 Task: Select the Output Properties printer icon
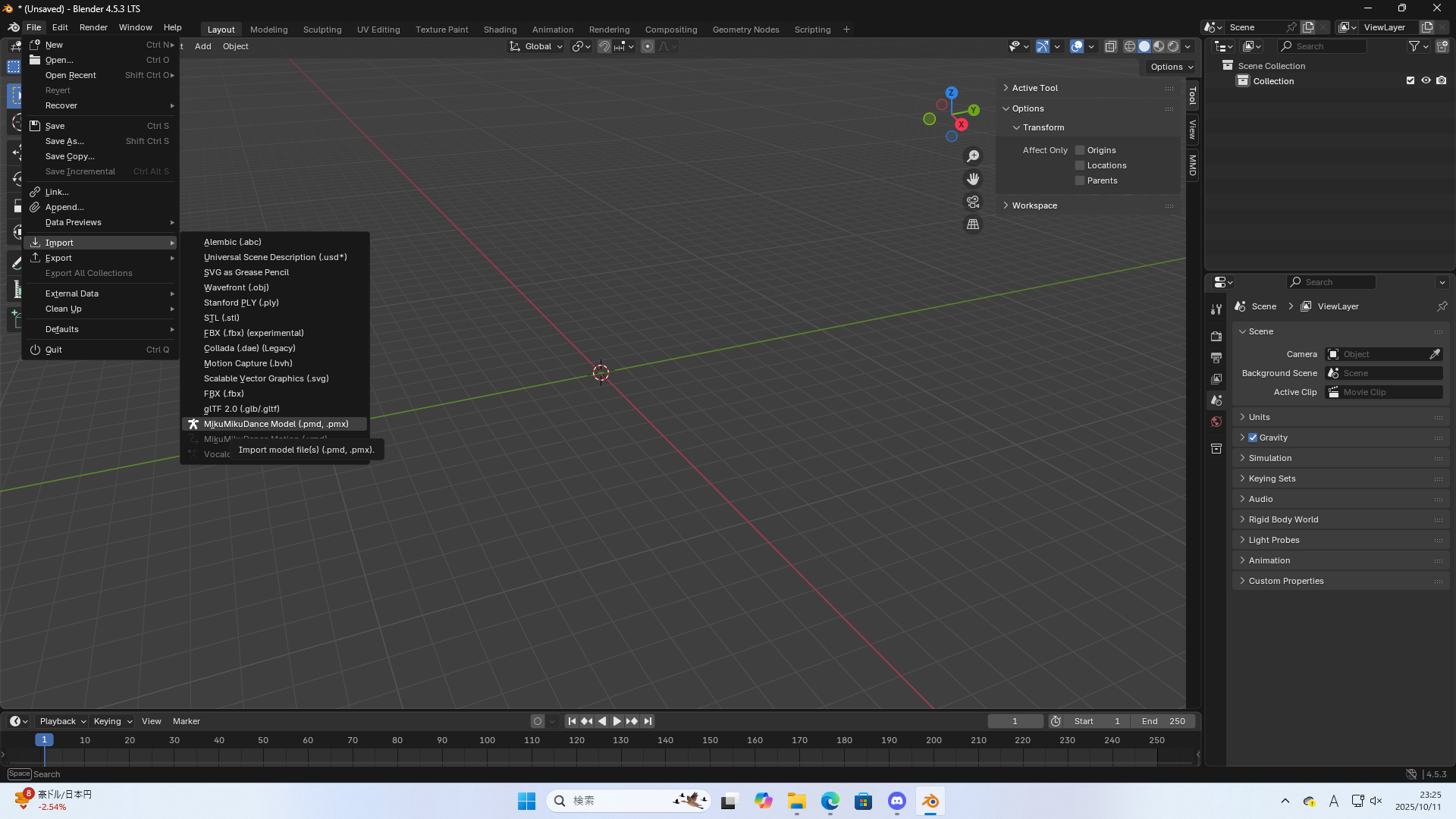pos(1216,357)
